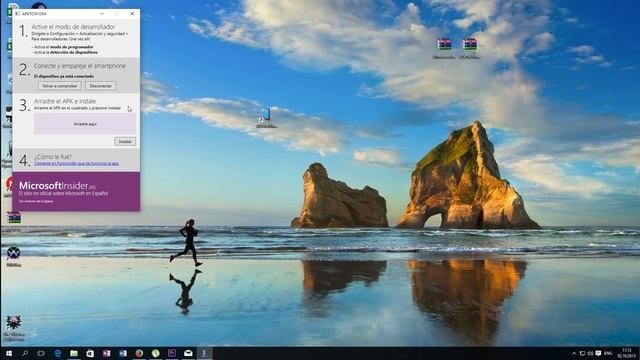The height and width of the screenshot is (360, 640).
Task: Click the 'Conecte y empareje el smartphone' heading
Action: click(x=80, y=66)
